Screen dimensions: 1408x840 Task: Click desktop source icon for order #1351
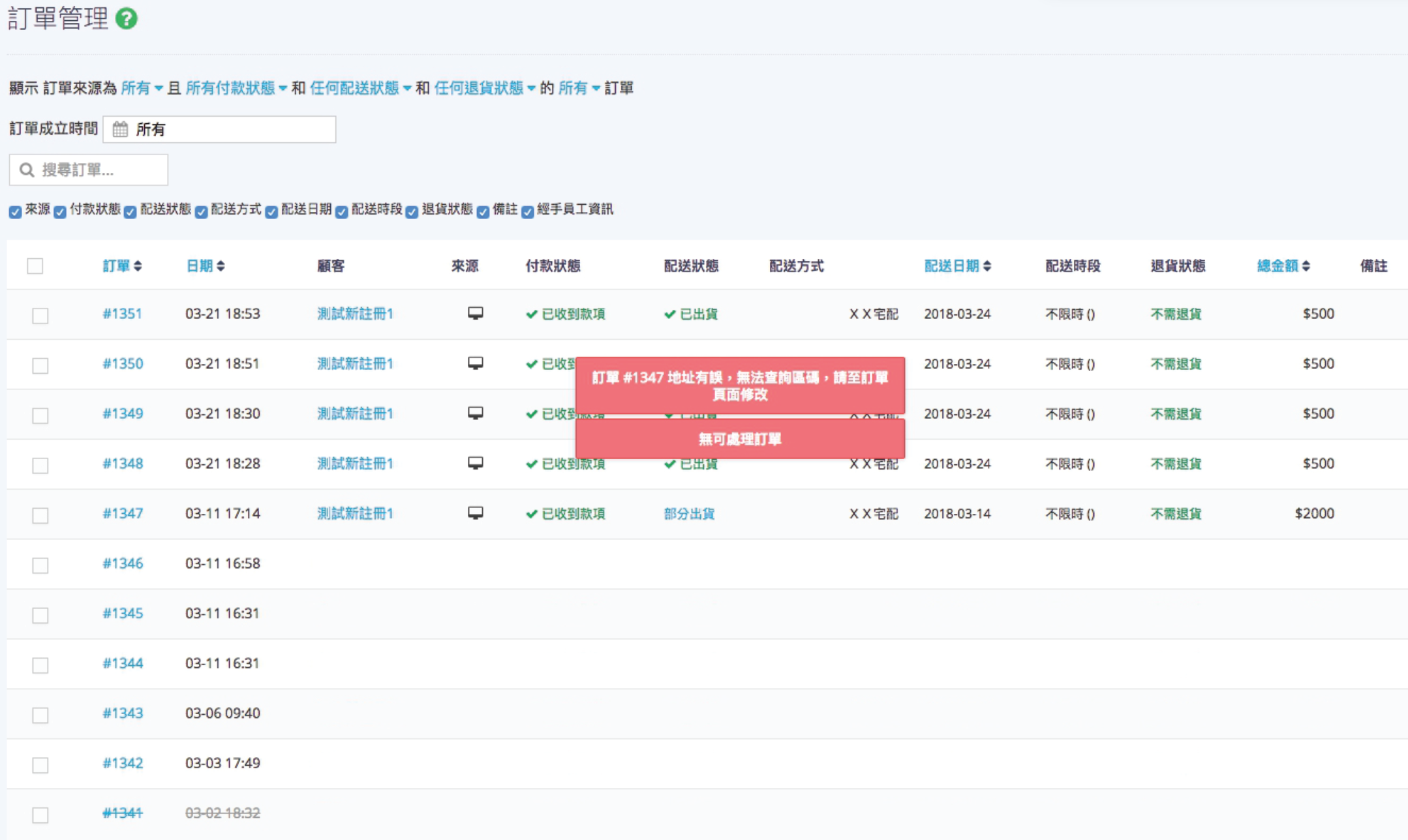[476, 314]
